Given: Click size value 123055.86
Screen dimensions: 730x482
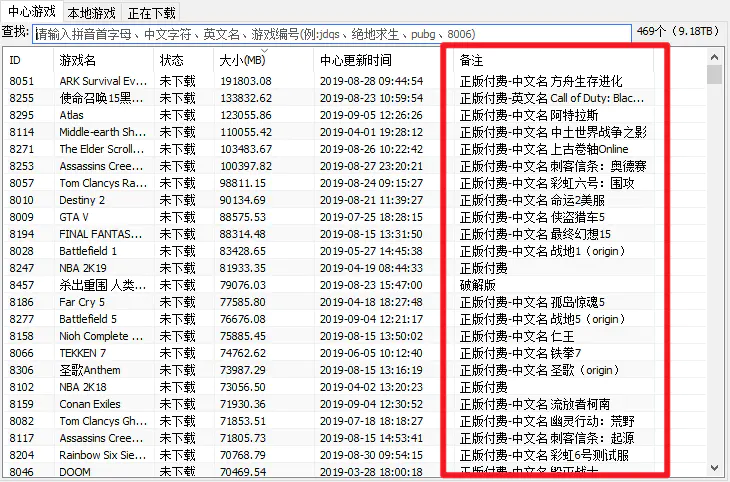Looking at the screenshot, I should point(246,115).
